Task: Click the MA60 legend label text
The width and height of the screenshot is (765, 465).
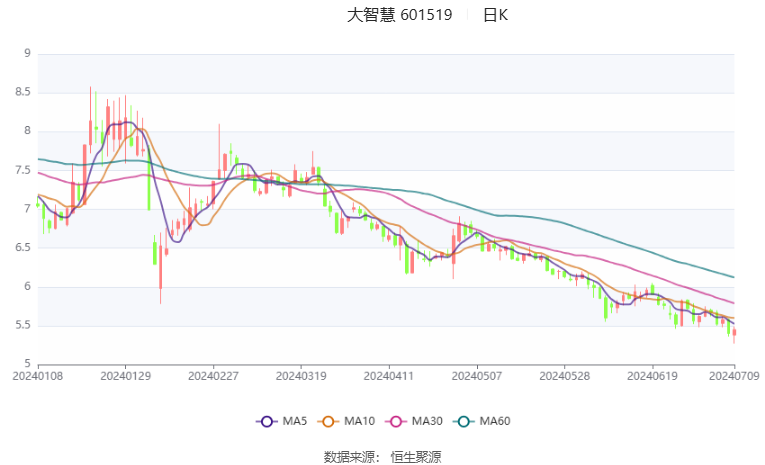Action: coord(495,421)
